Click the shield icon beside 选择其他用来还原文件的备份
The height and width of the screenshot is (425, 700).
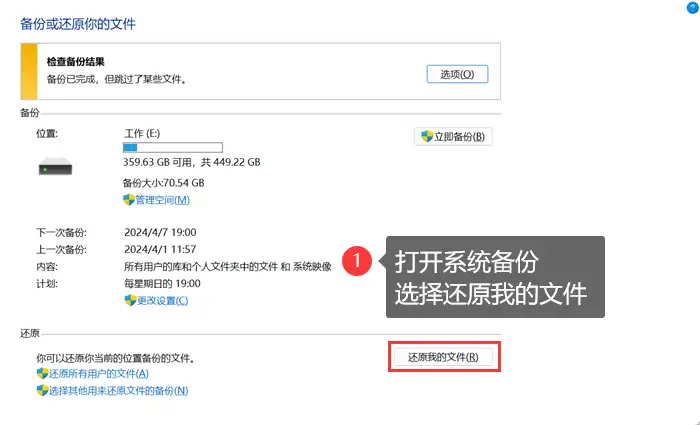pos(42,391)
